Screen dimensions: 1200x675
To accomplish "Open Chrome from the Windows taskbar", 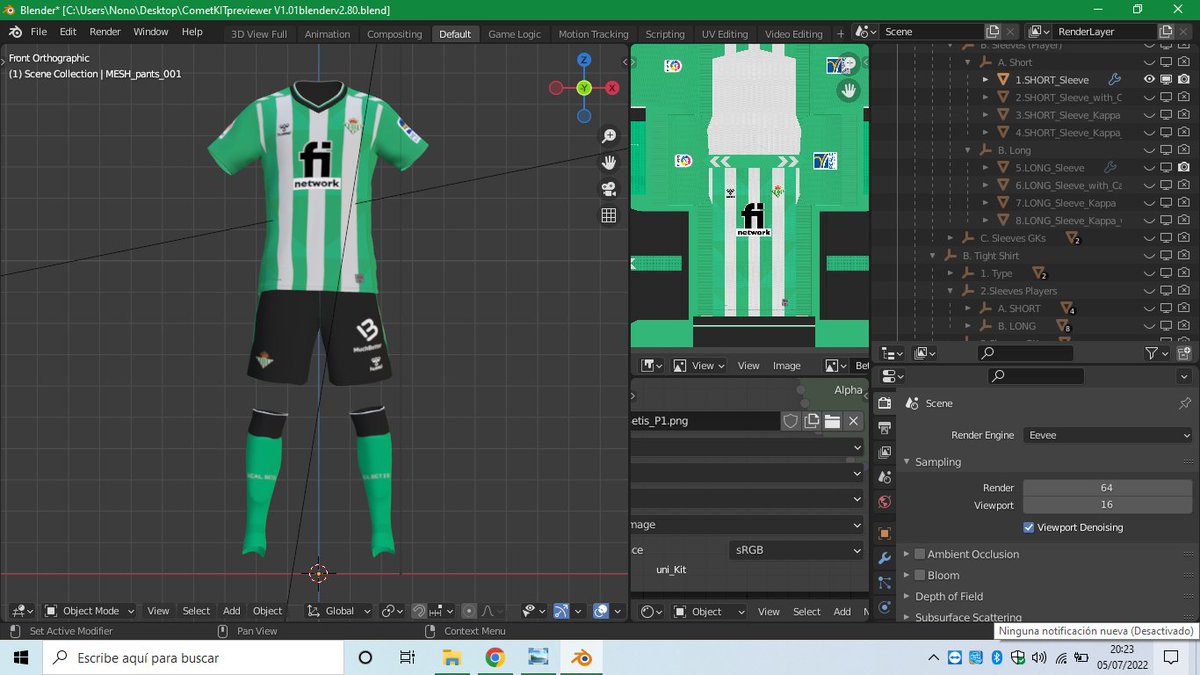I will point(495,658).
